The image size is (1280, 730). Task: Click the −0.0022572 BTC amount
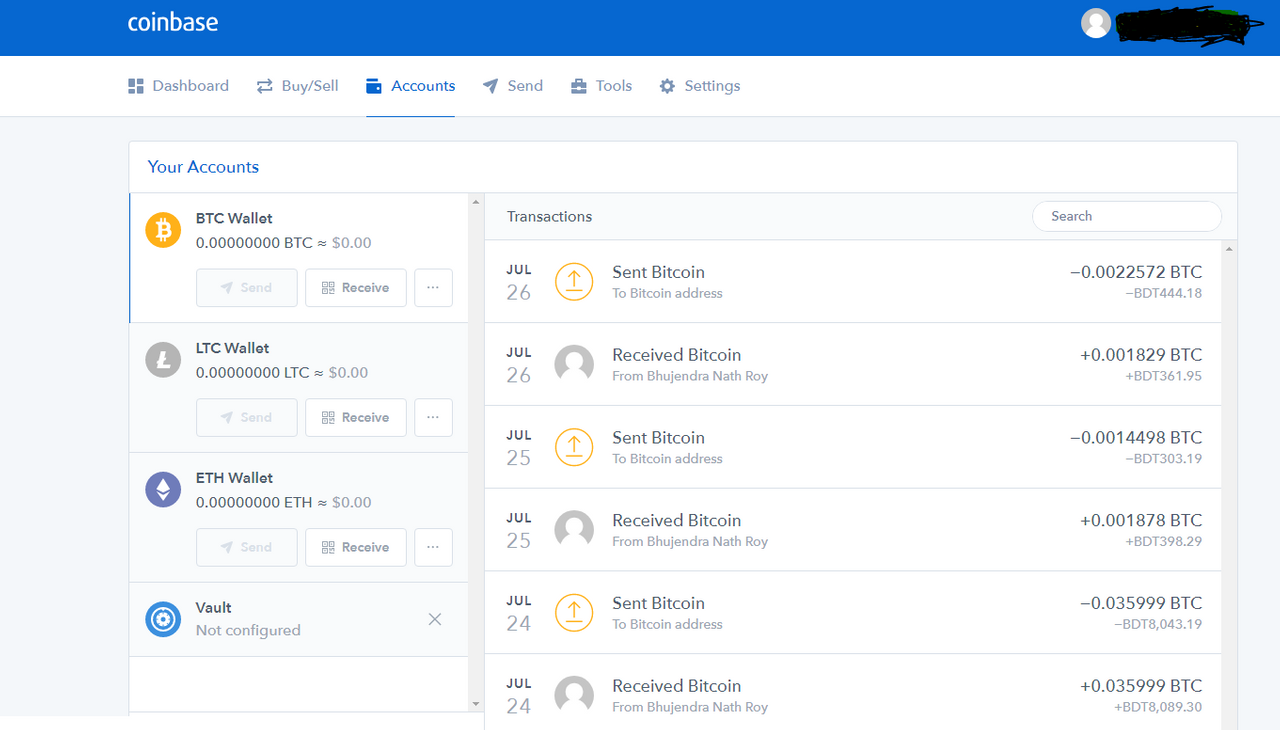pyautogui.click(x=1136, y=272)
